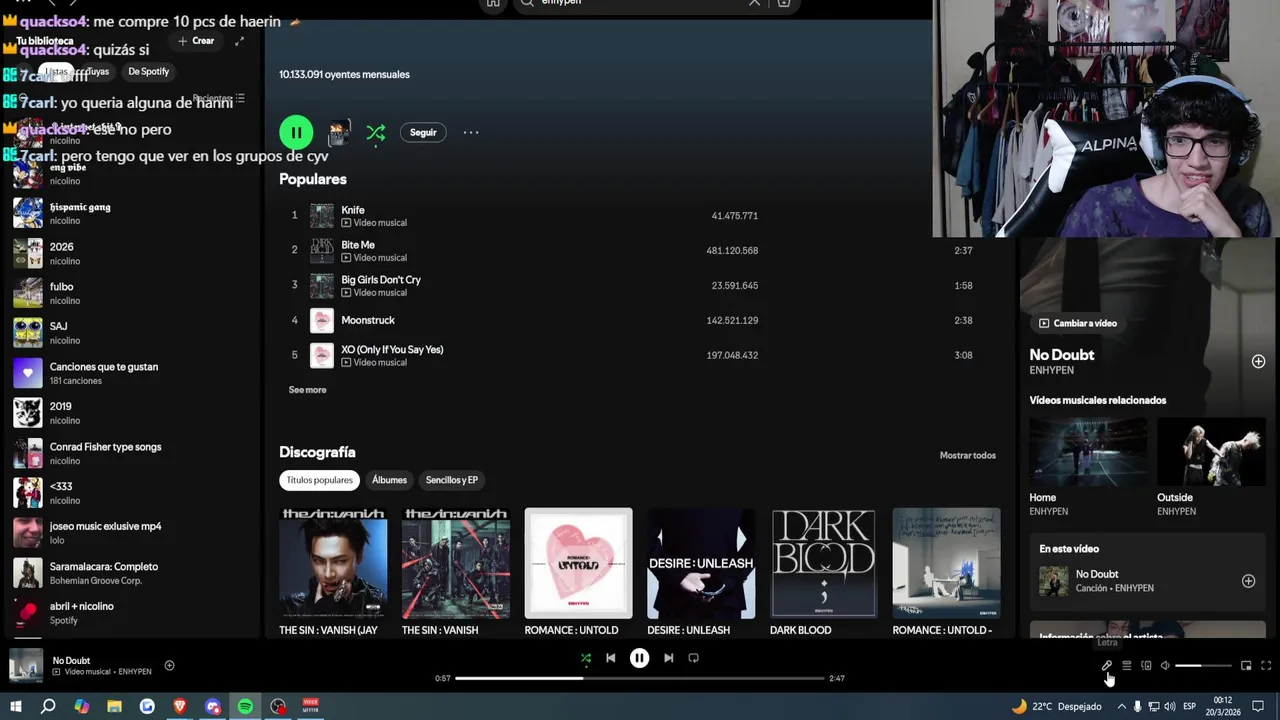Expand the popular tracks with See more
Viewport: 1280px width, 720px height.
pyautogui.click(x=307, y=390)
